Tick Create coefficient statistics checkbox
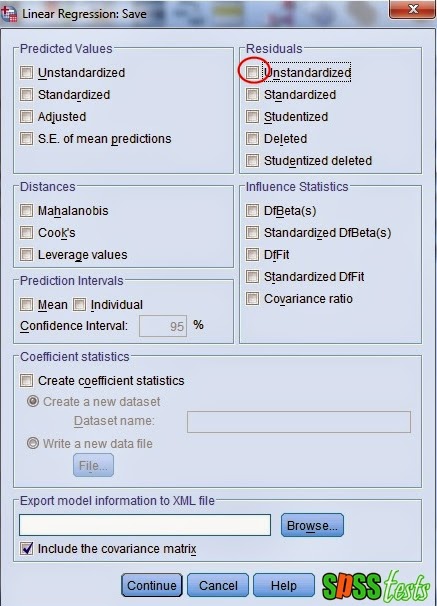Viewport: 437px width, 606px height. [x=26, y=380]
